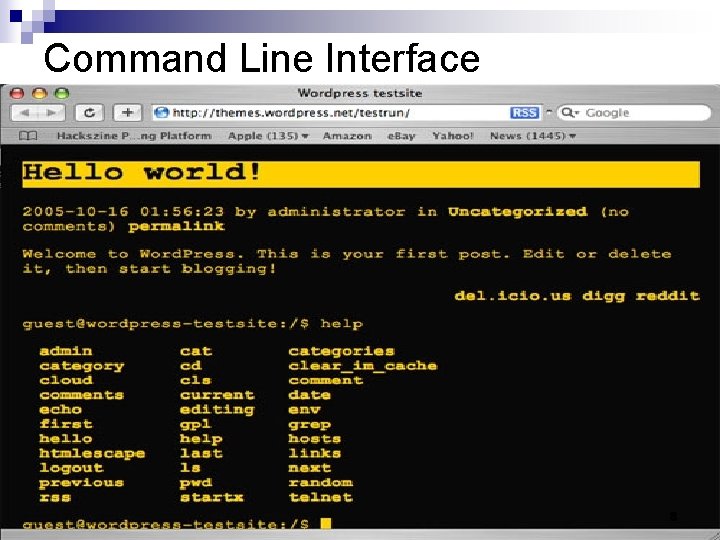720x540 pixels.
Task: Click the gpl command
Action: pos(196,424)
